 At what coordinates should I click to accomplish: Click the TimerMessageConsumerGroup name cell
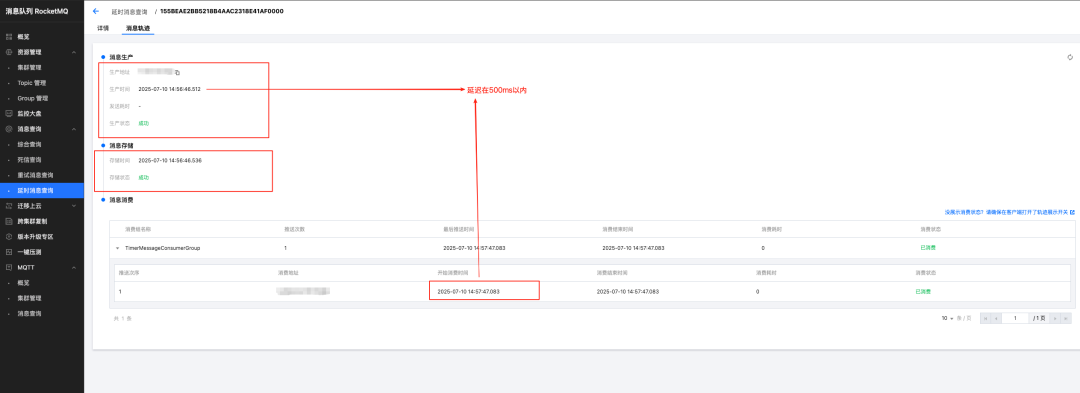coord(163,248)
